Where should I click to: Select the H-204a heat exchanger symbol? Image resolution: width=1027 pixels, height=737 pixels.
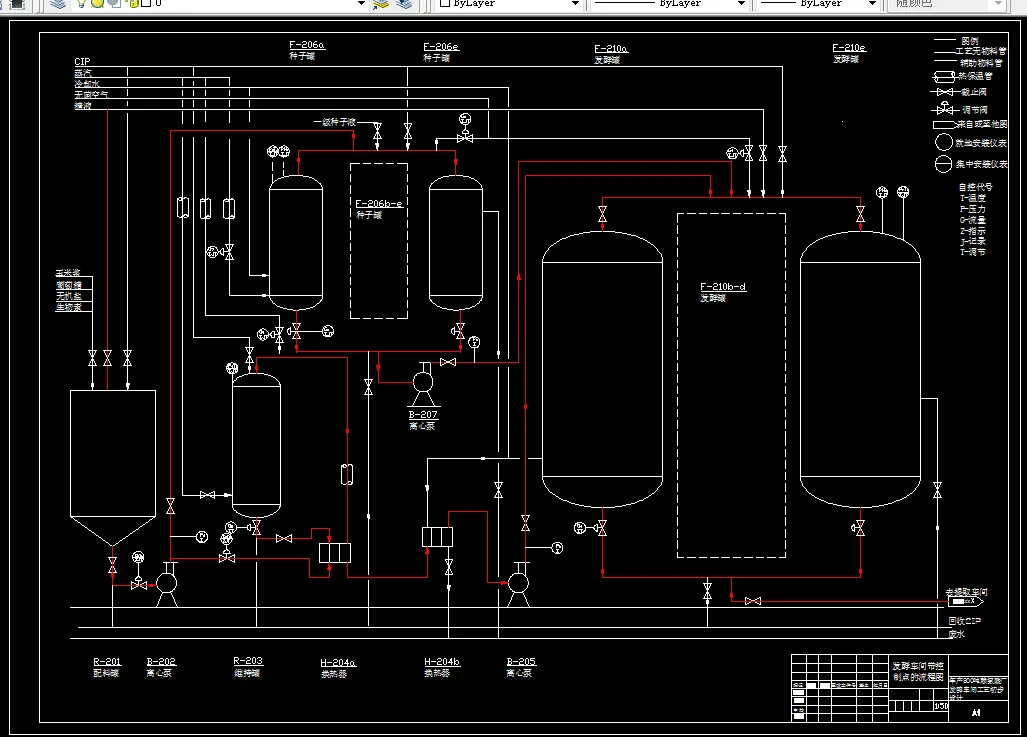click(335, 553)
